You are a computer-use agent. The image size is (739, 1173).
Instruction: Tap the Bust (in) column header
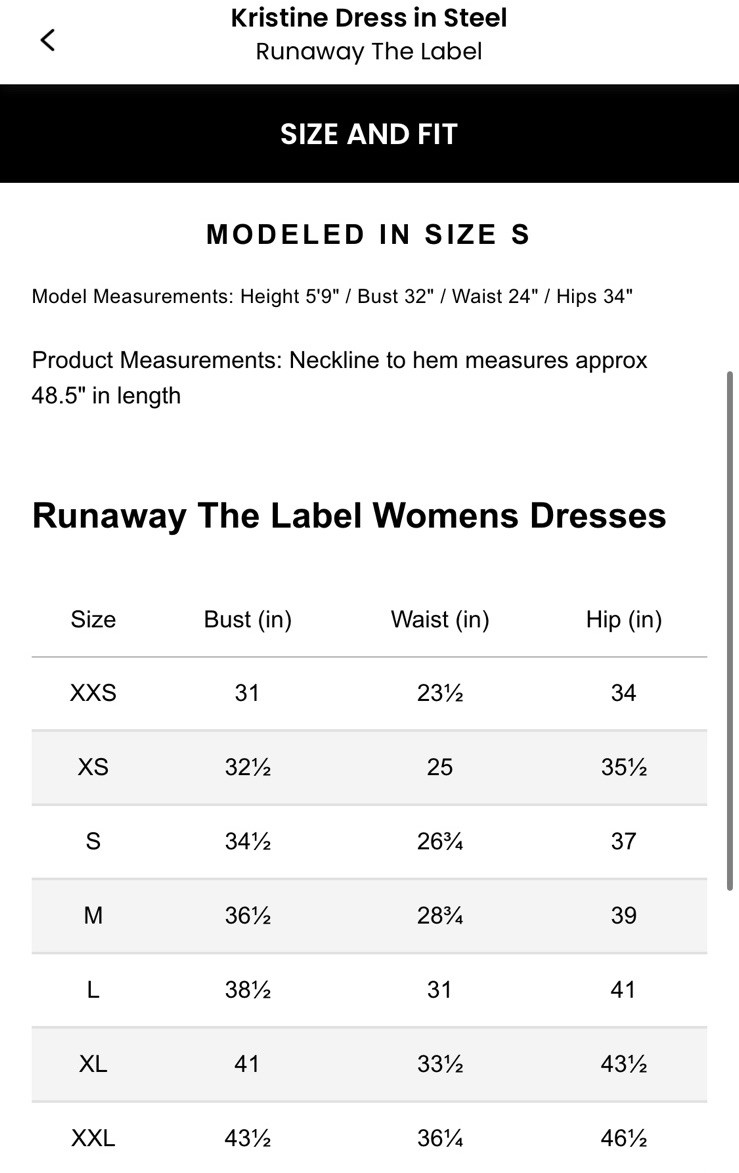pyautogui.click(x=247, y=619)
